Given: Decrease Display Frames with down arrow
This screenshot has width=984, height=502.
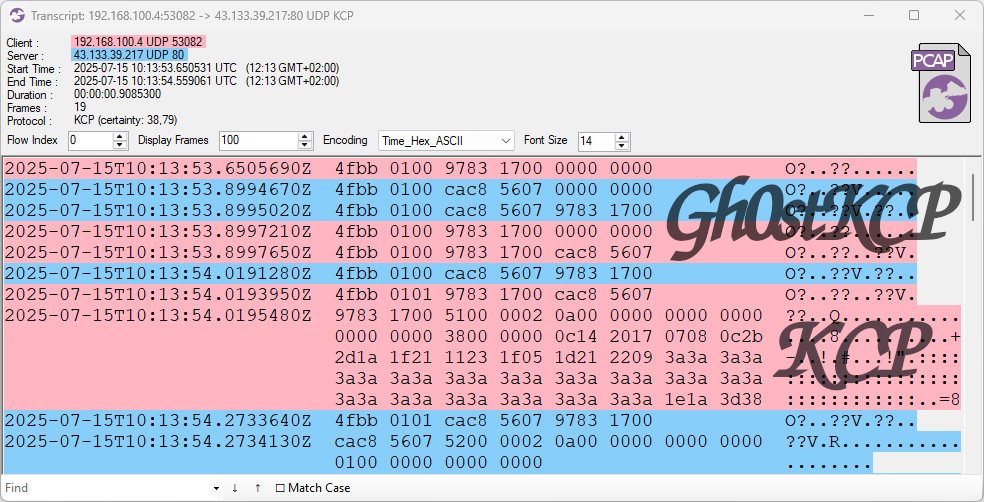Looking at the screenshot, I should [305, 145].
